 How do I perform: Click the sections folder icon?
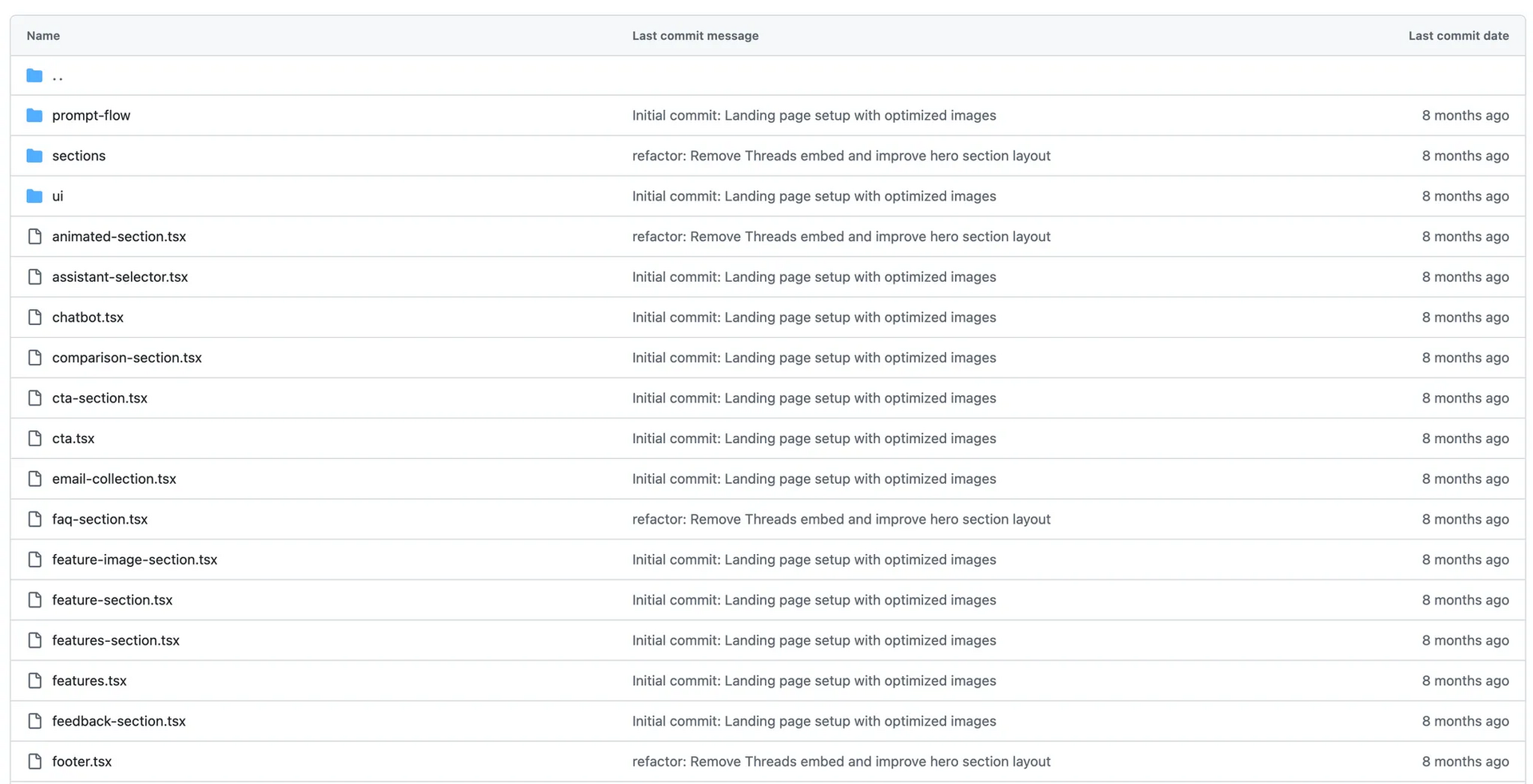coord(34,156)
